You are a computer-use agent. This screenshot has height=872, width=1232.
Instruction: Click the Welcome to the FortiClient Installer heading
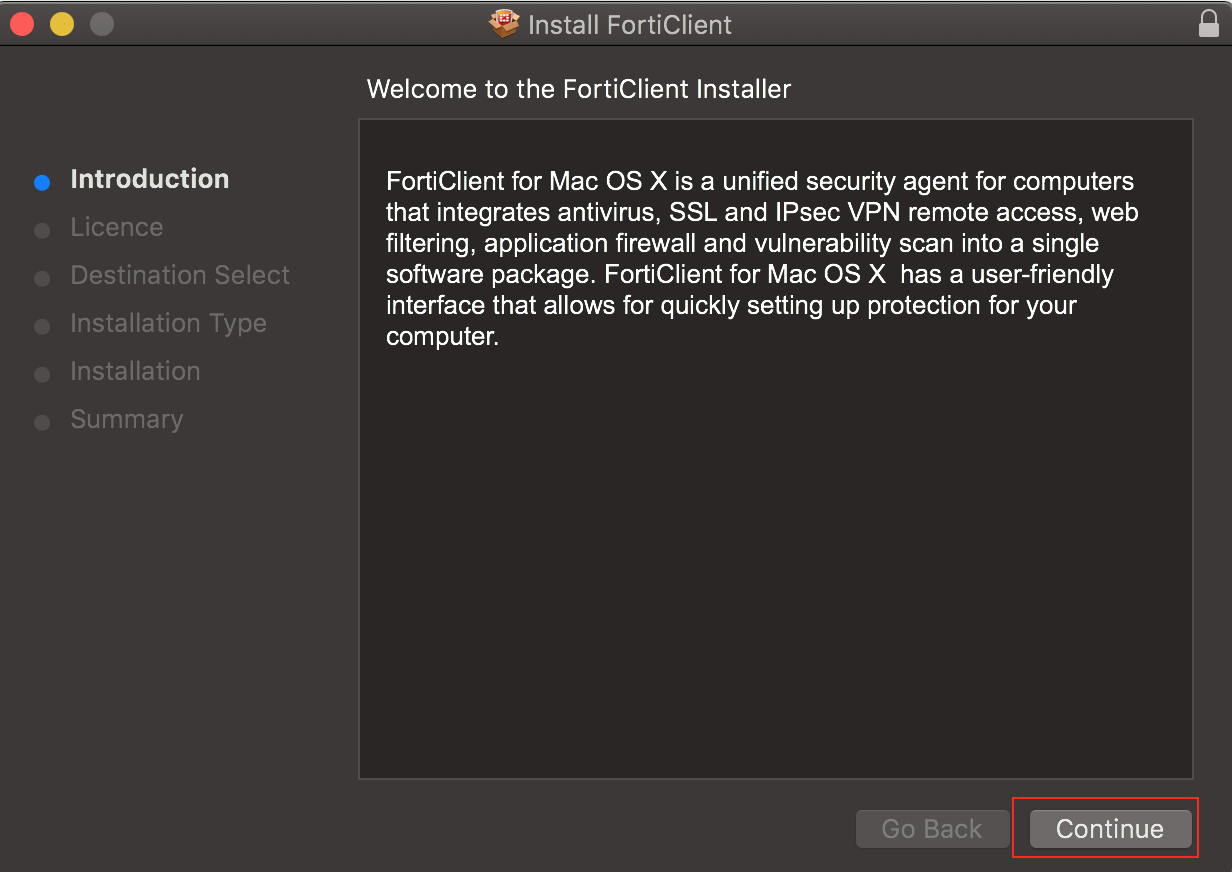pyautogui.click(x=579, y=89)
